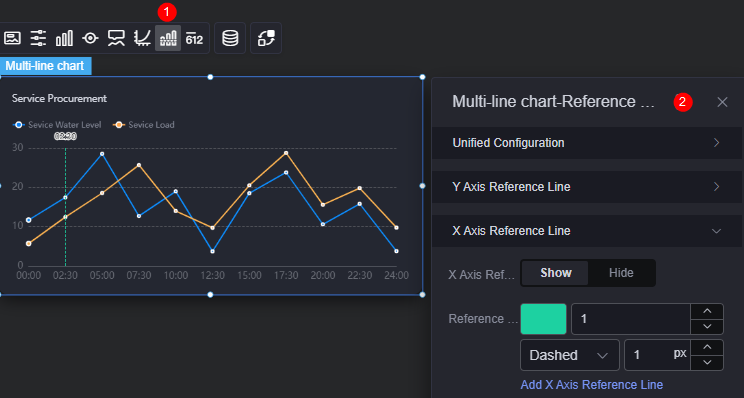Click the component swap interaction icon

(266, 38)
